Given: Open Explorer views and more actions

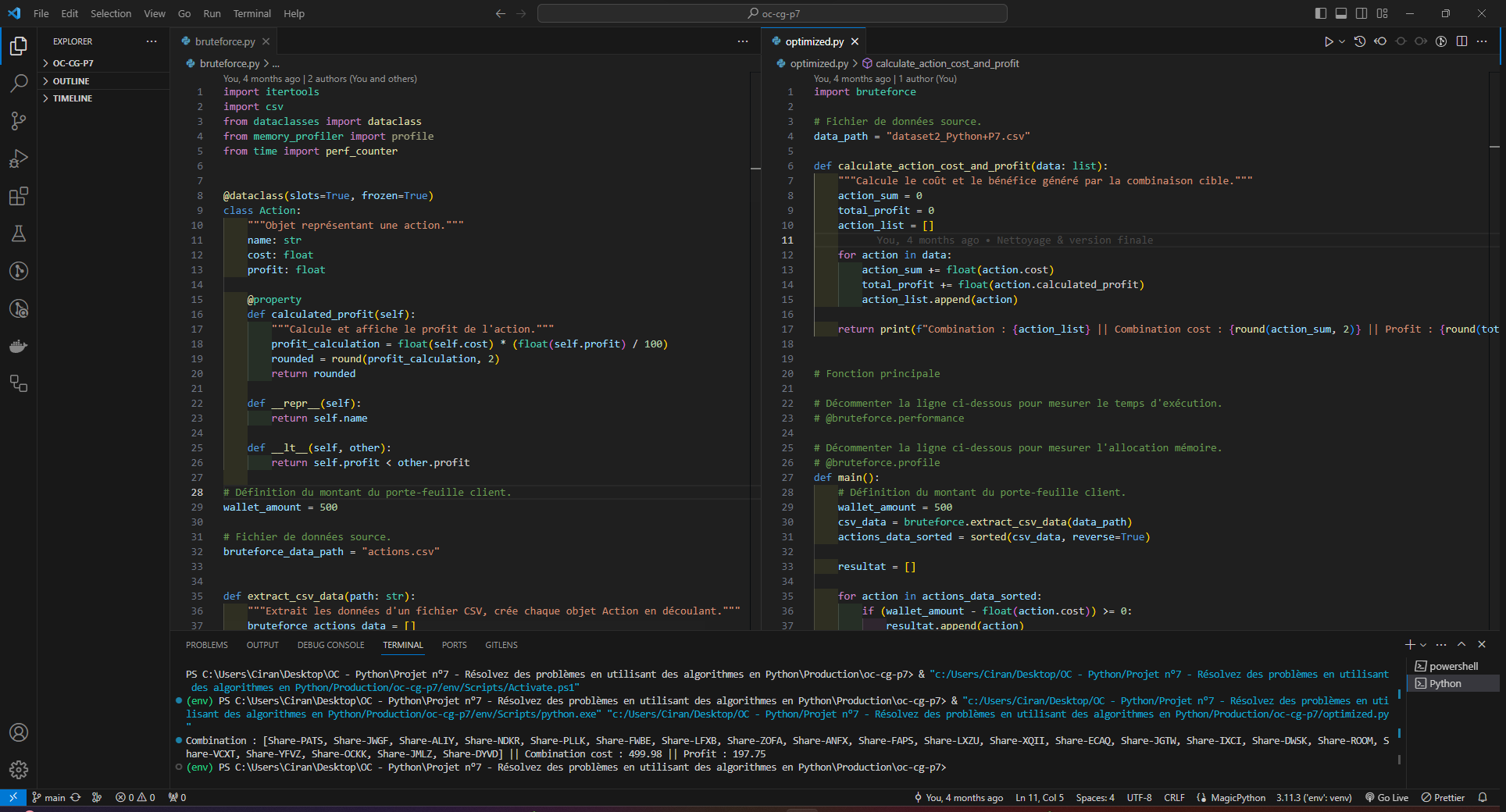Looking at the screenshot, I should 152,41.
